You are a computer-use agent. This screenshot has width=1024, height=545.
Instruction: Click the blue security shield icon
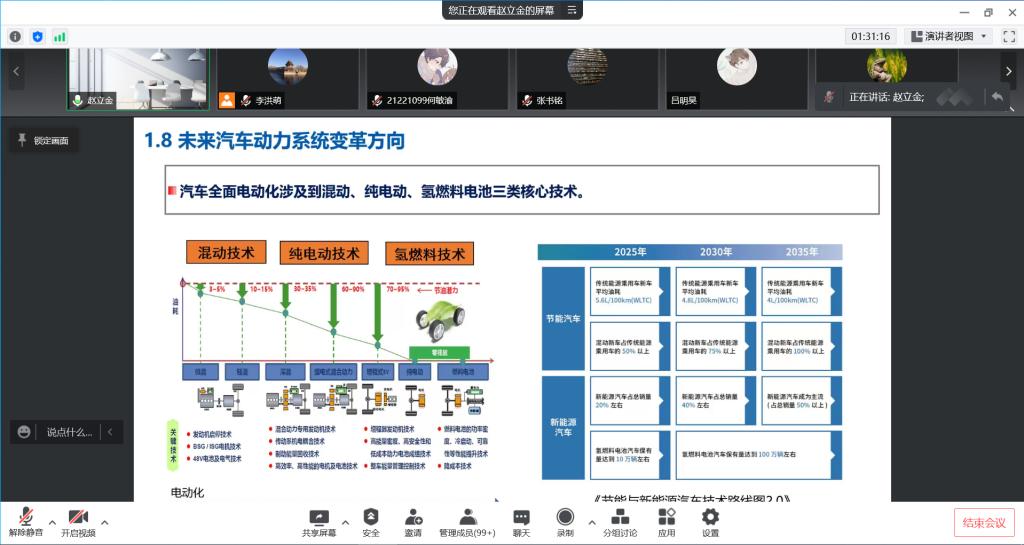[x=38, y=37]
